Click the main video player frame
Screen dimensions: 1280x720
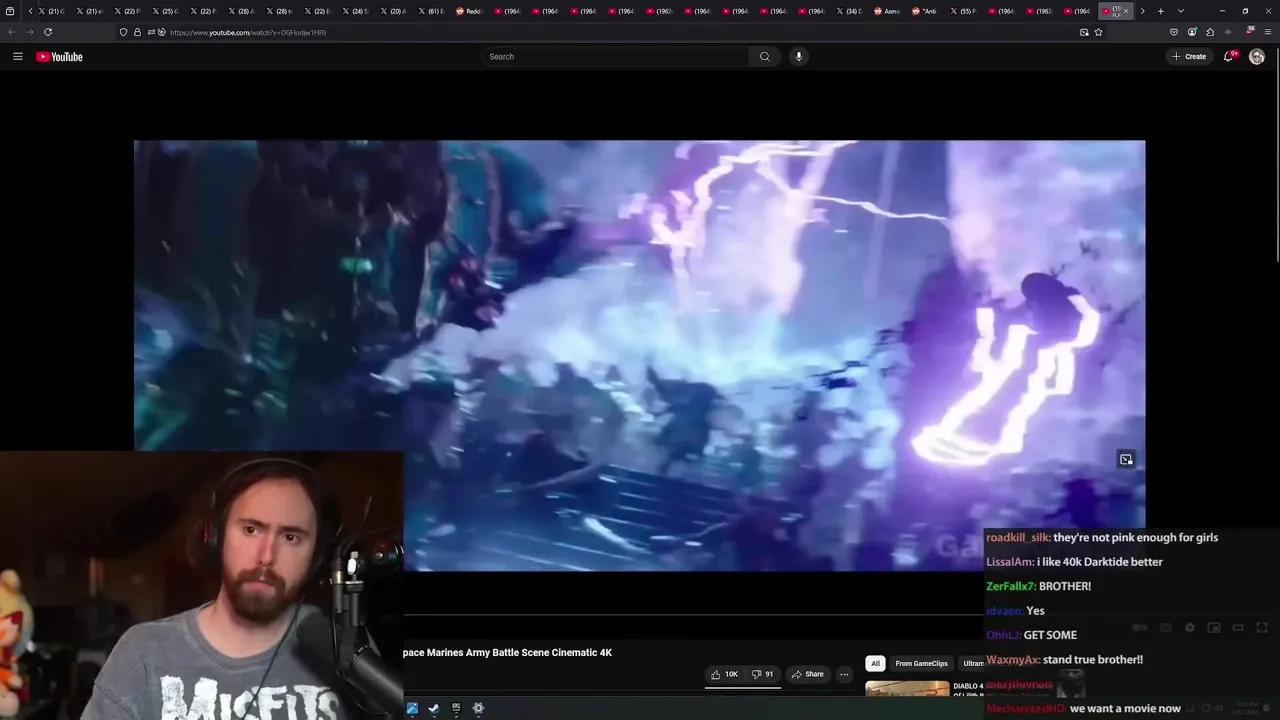[x=639, y=355]
